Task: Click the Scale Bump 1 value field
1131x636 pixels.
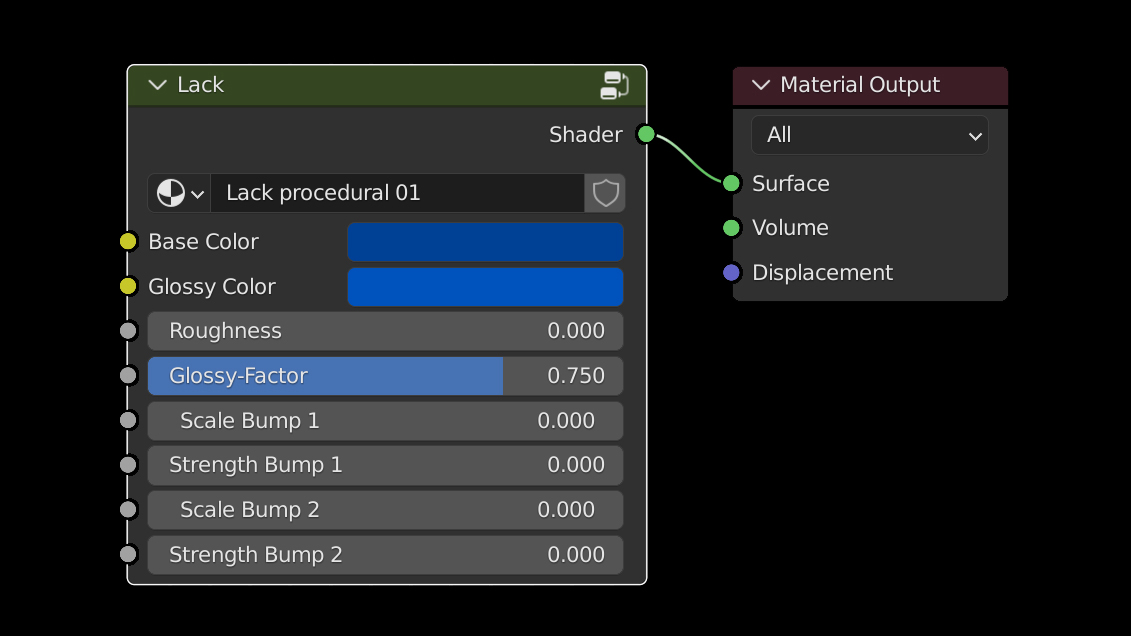Action: (385, 421)
